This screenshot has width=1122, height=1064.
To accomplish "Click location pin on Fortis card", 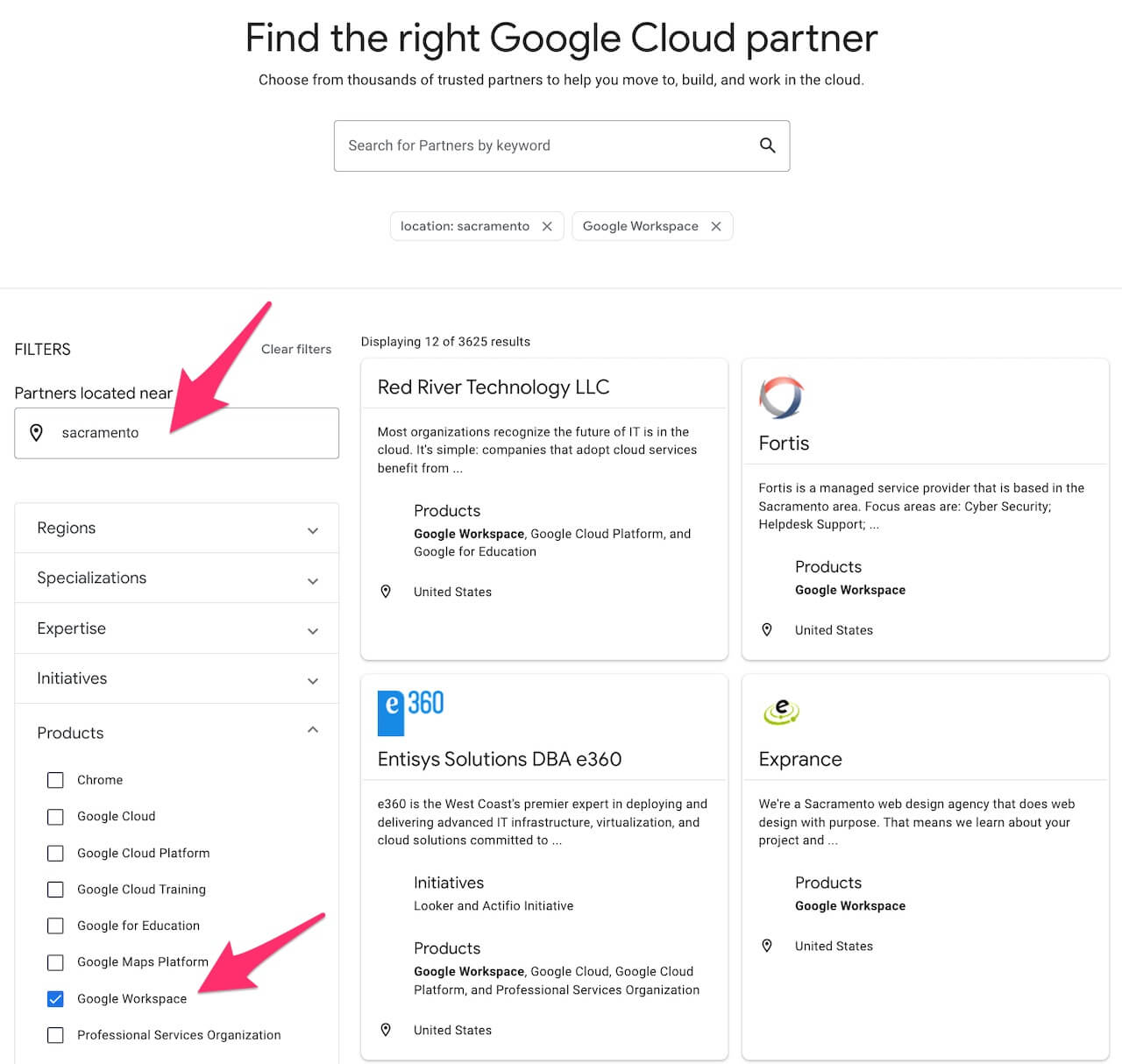I will pyautogui.click(x=767, y=629).
